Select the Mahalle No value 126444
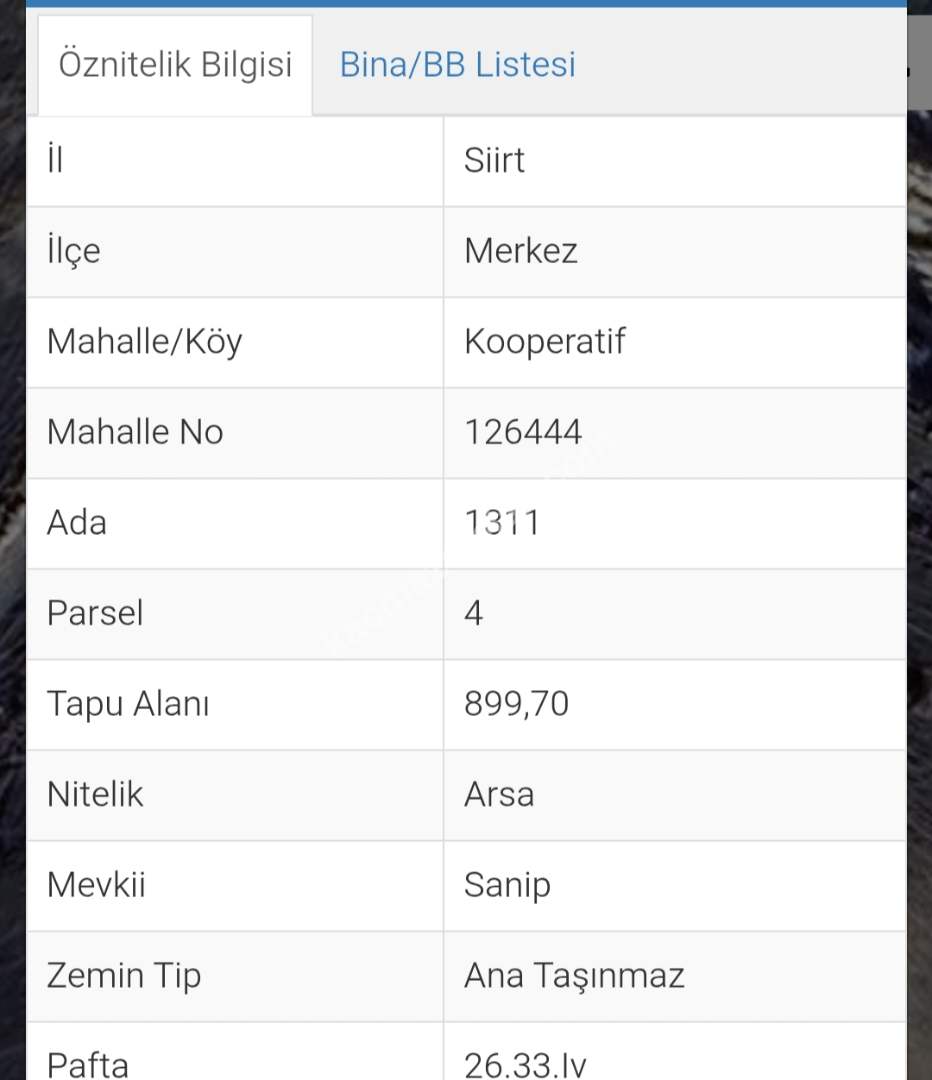The height and width of the screenshot is (1080, 932). [523, 432]
